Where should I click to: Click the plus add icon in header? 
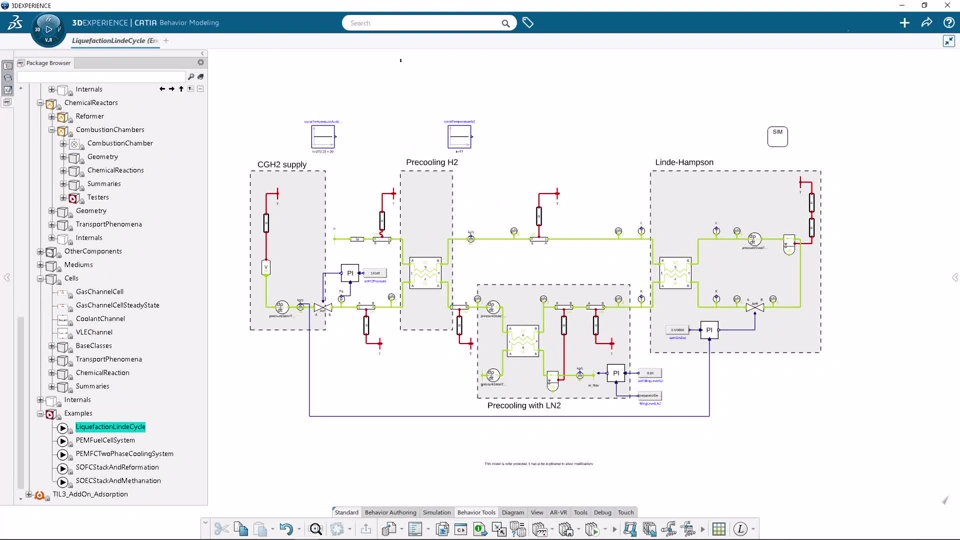pos(904,23)
